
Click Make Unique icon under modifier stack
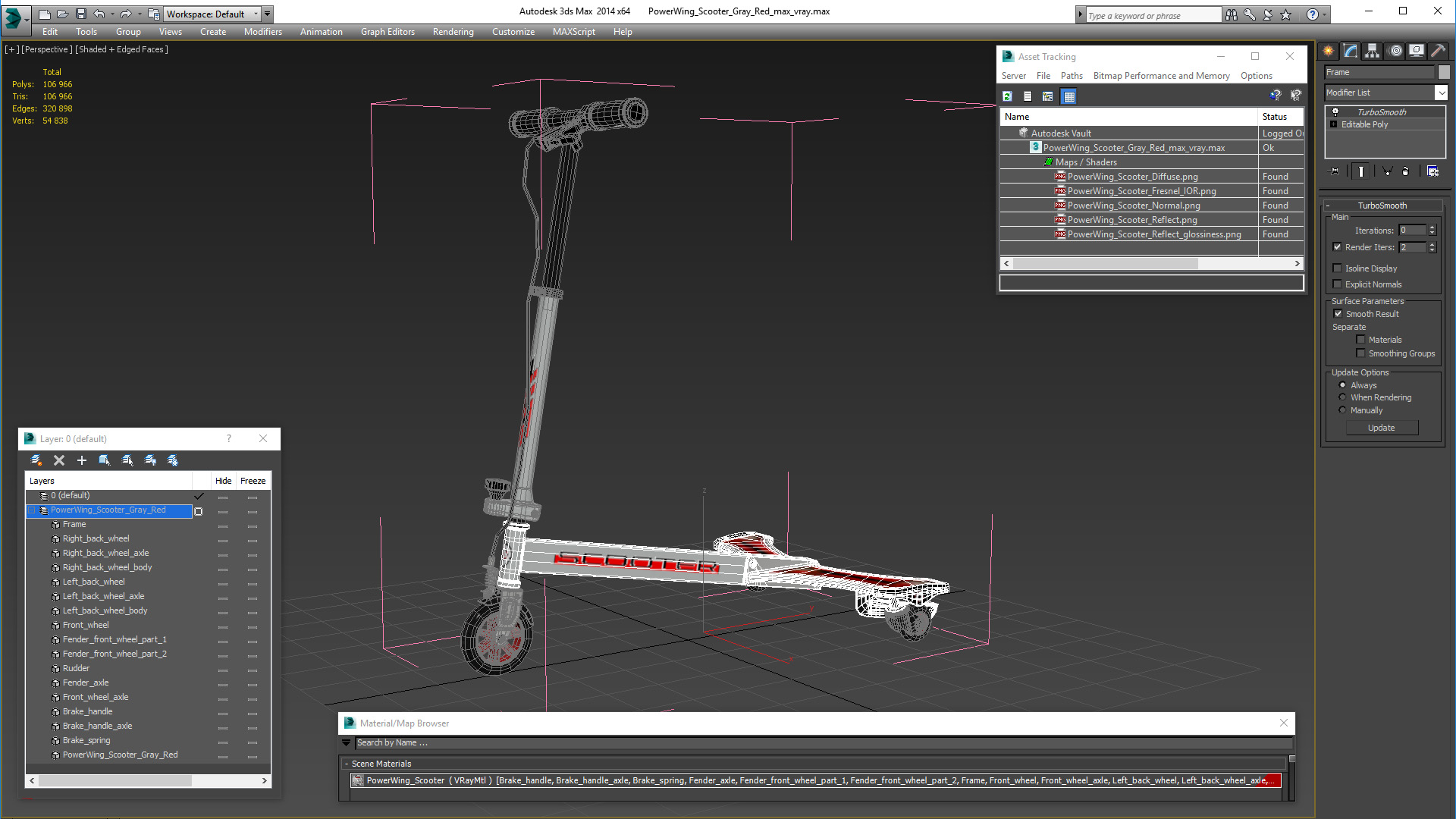[1387, 171]
